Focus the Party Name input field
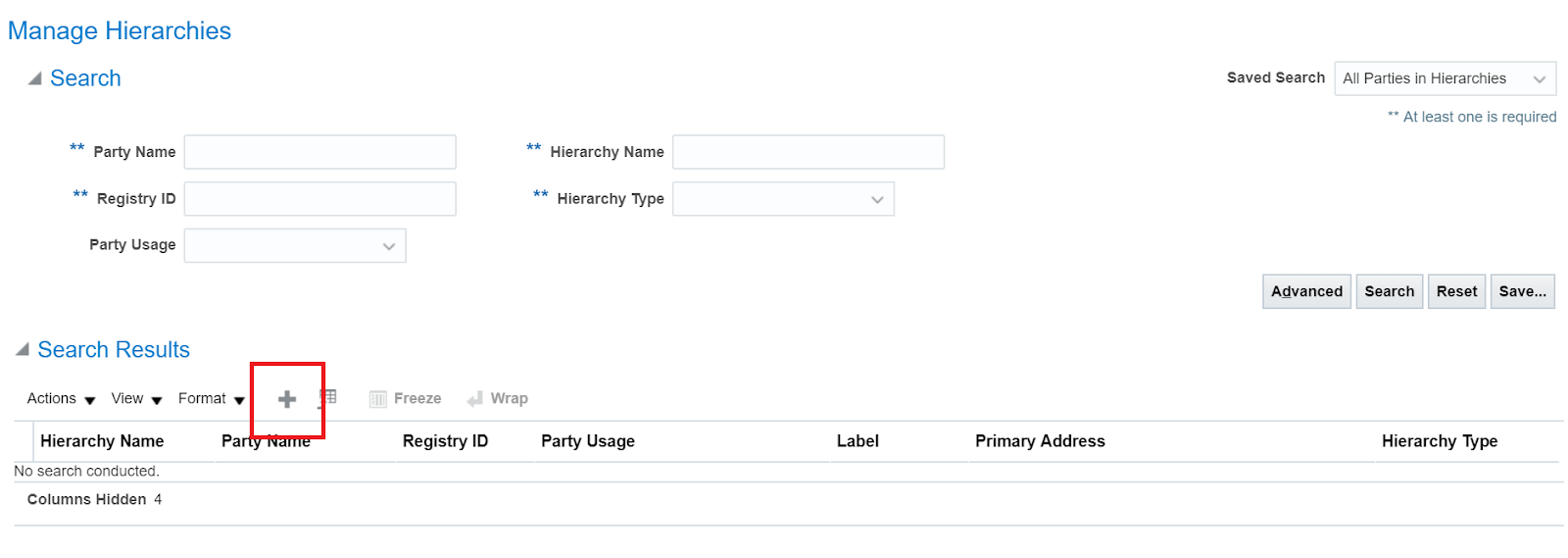Screen dimensions: 1568x558 tap(319, 152)
